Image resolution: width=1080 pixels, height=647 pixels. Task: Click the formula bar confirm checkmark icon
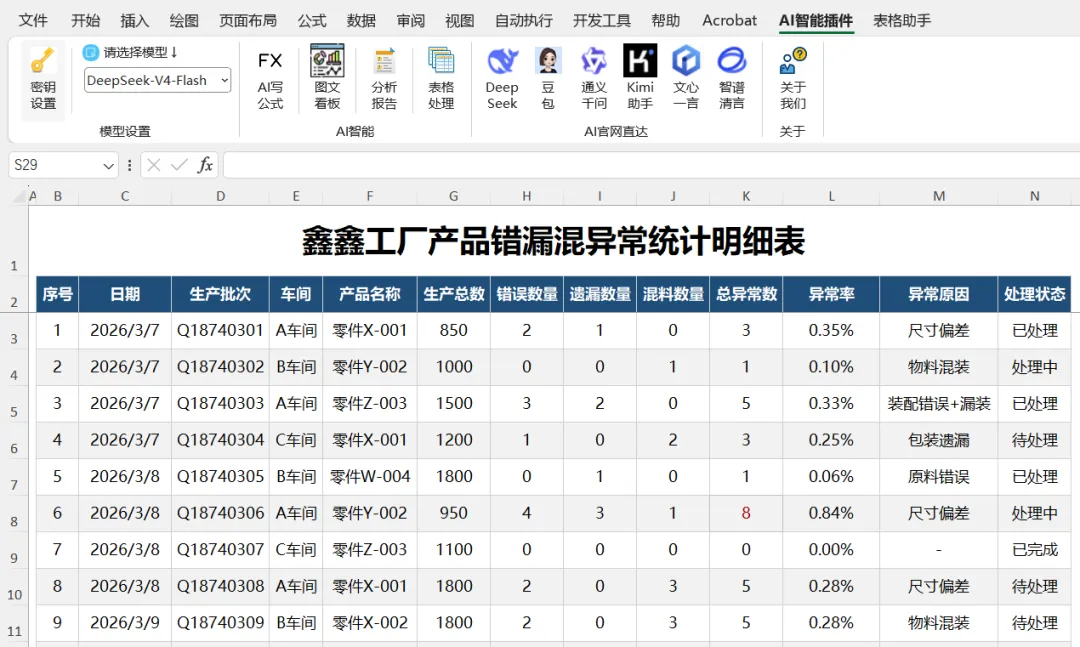pos(179,165)
